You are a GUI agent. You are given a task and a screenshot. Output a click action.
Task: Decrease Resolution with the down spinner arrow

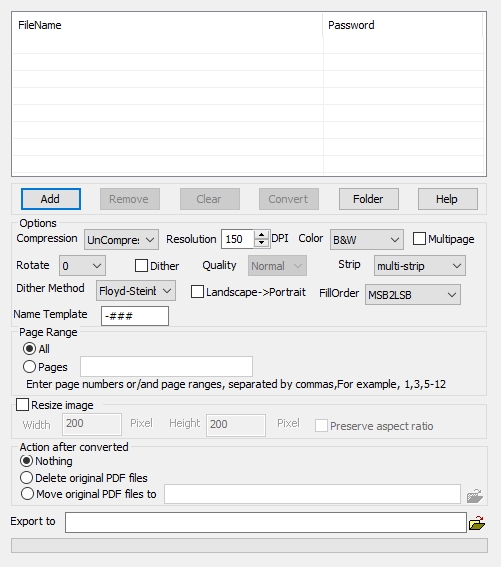[261, 243]
